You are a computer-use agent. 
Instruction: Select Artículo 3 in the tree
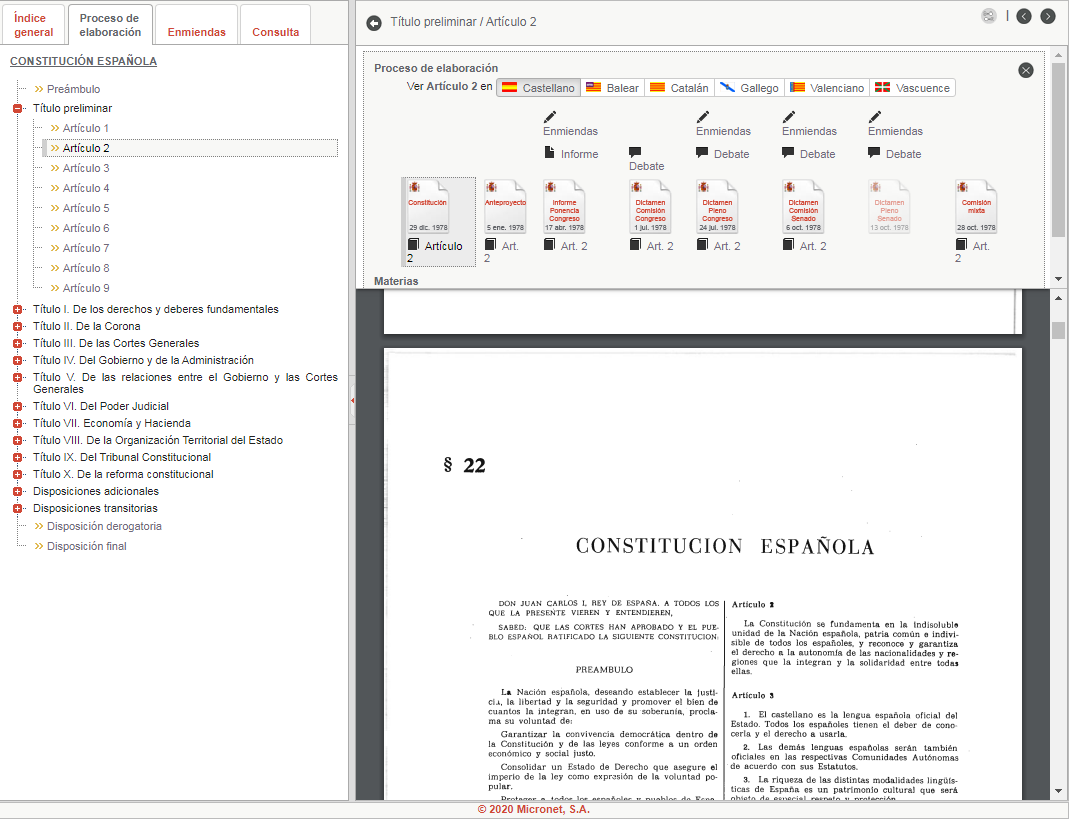click(86, 168)
